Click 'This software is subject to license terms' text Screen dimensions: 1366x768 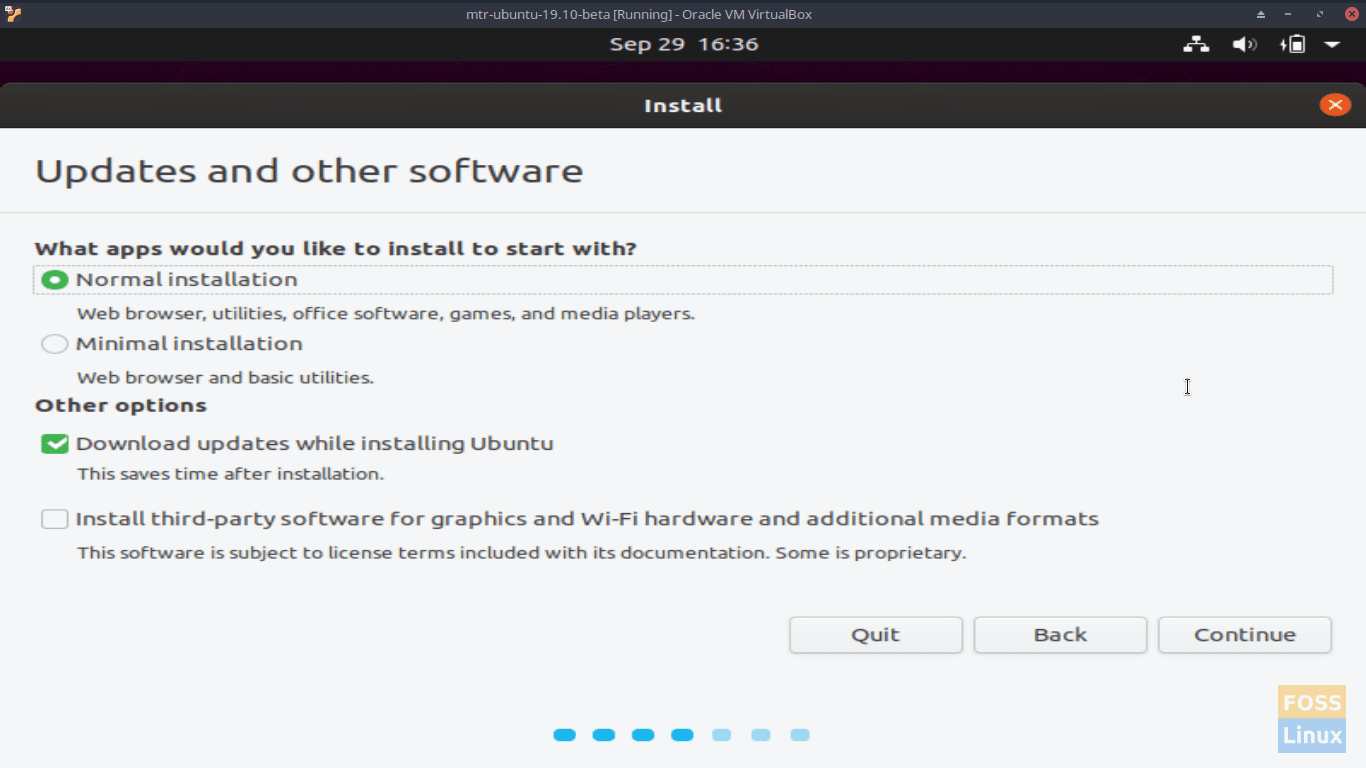click(x=521, y=553)
